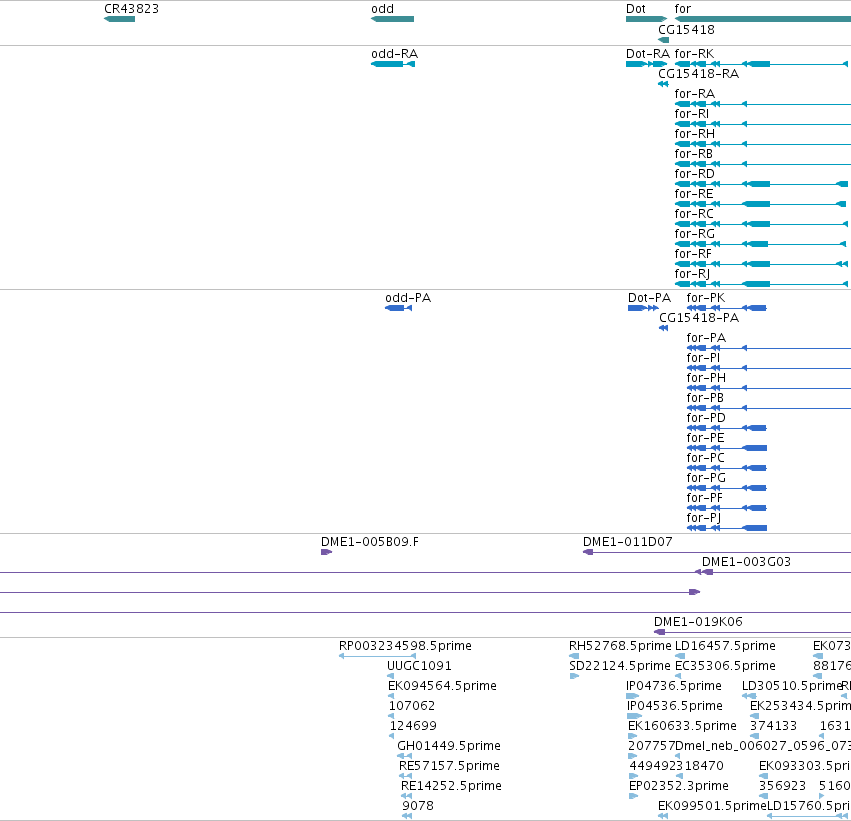
Task: Click the EK099501.5prime EST label
Action: [x=712, y=806]
